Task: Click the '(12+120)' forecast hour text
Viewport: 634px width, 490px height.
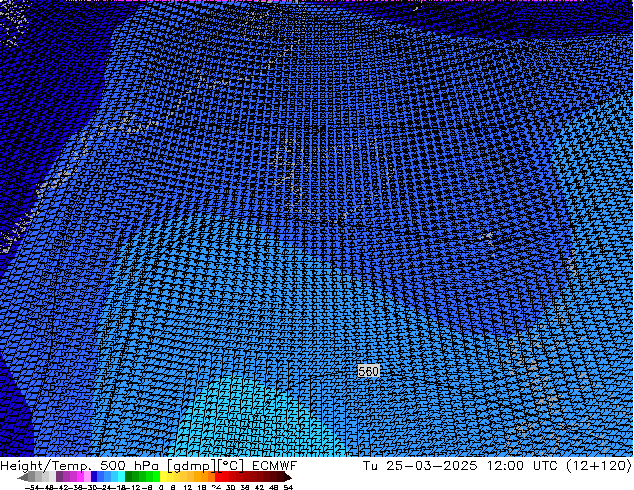Action: (598, 466)
